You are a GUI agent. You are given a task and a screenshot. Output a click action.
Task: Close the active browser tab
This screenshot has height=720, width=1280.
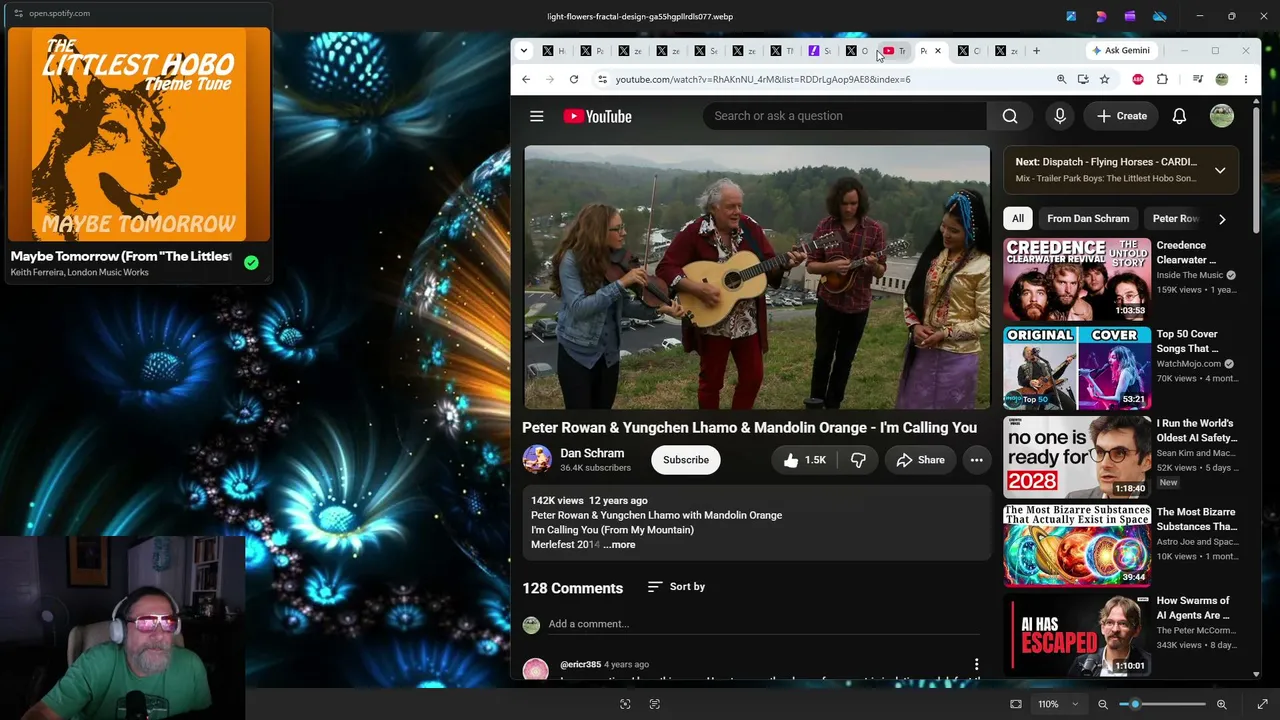pyautogui.click(x=938, y=51)
